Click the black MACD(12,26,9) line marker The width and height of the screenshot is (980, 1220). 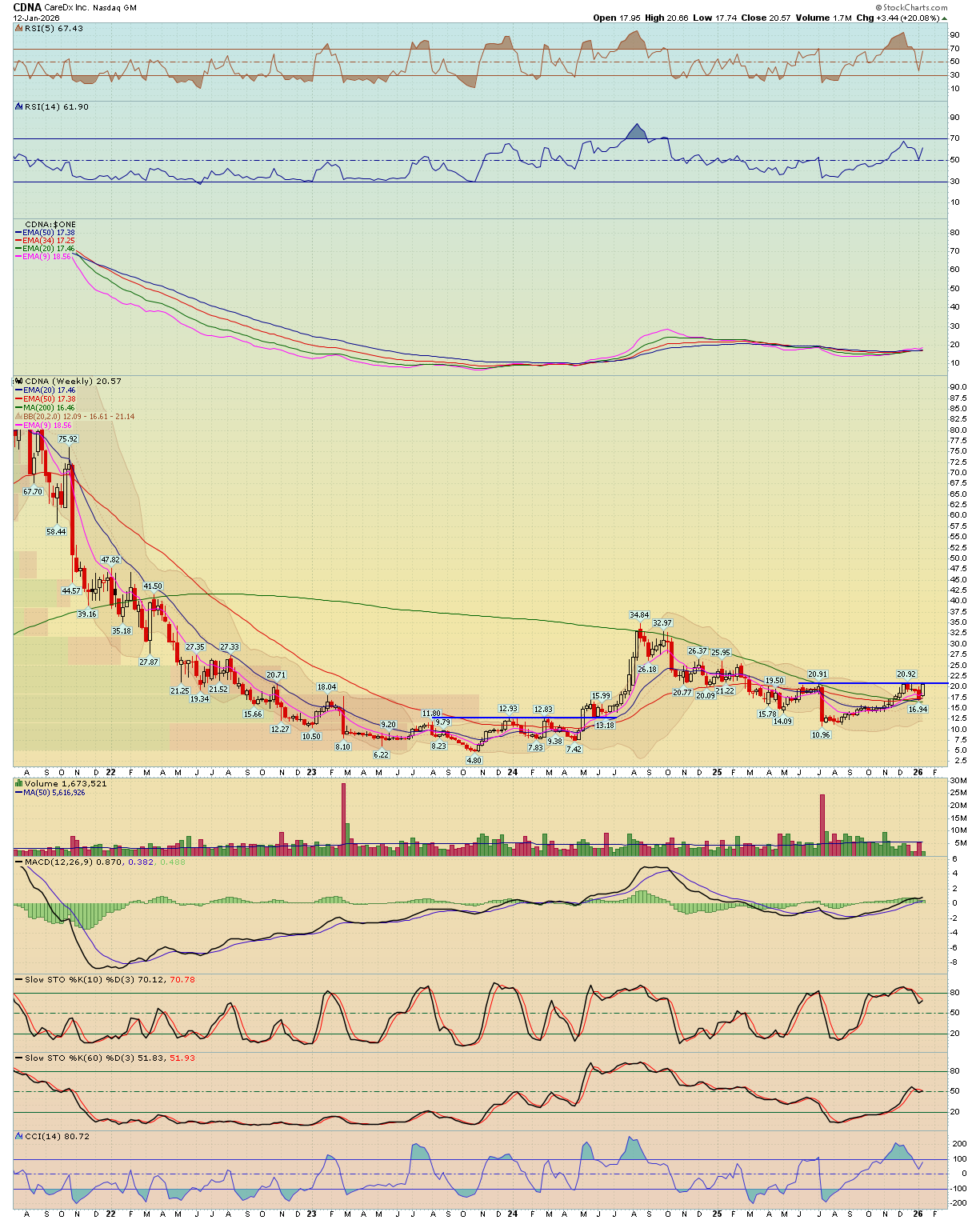pyautogui.click(x=19, y=862)
